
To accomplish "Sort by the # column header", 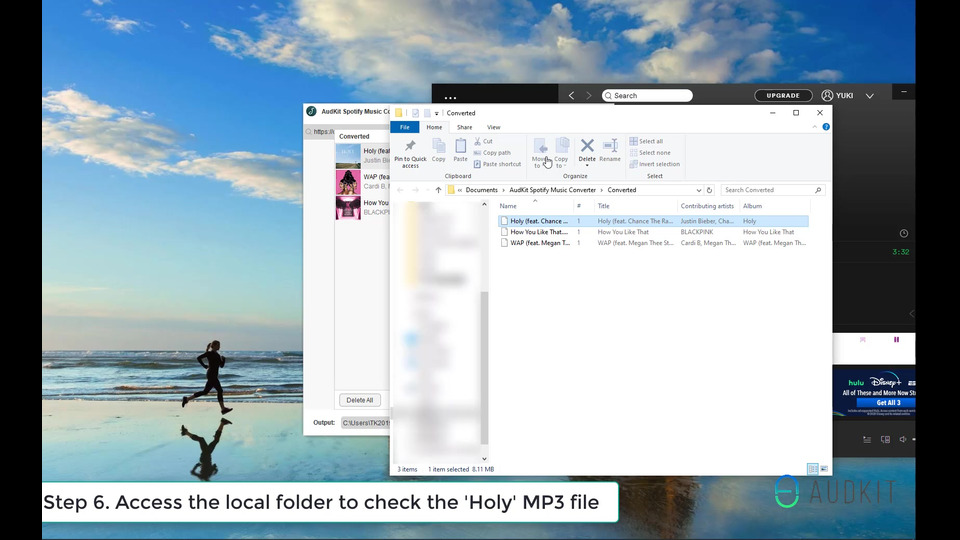I will point(579,206).
